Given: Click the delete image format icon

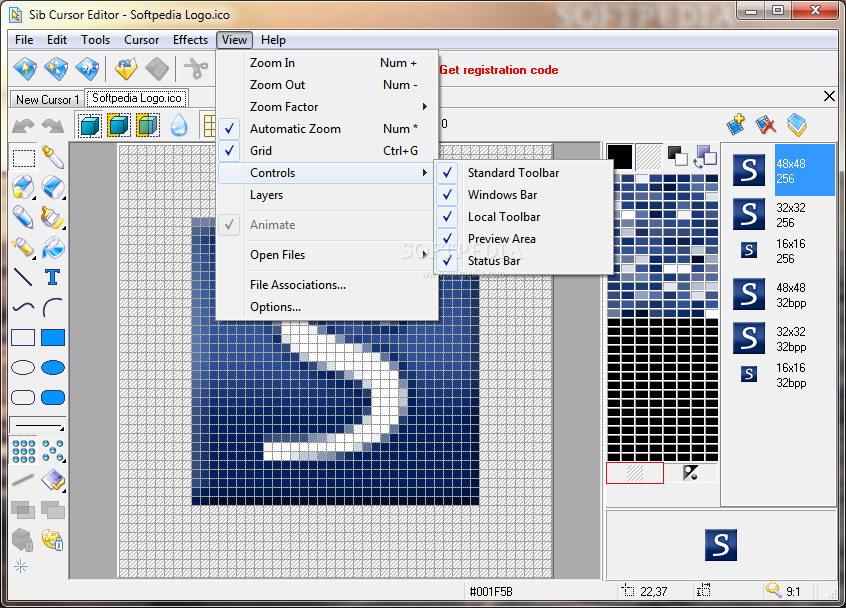Looking at the screenshot, I should pyautogui.click(x=766, y=125).
